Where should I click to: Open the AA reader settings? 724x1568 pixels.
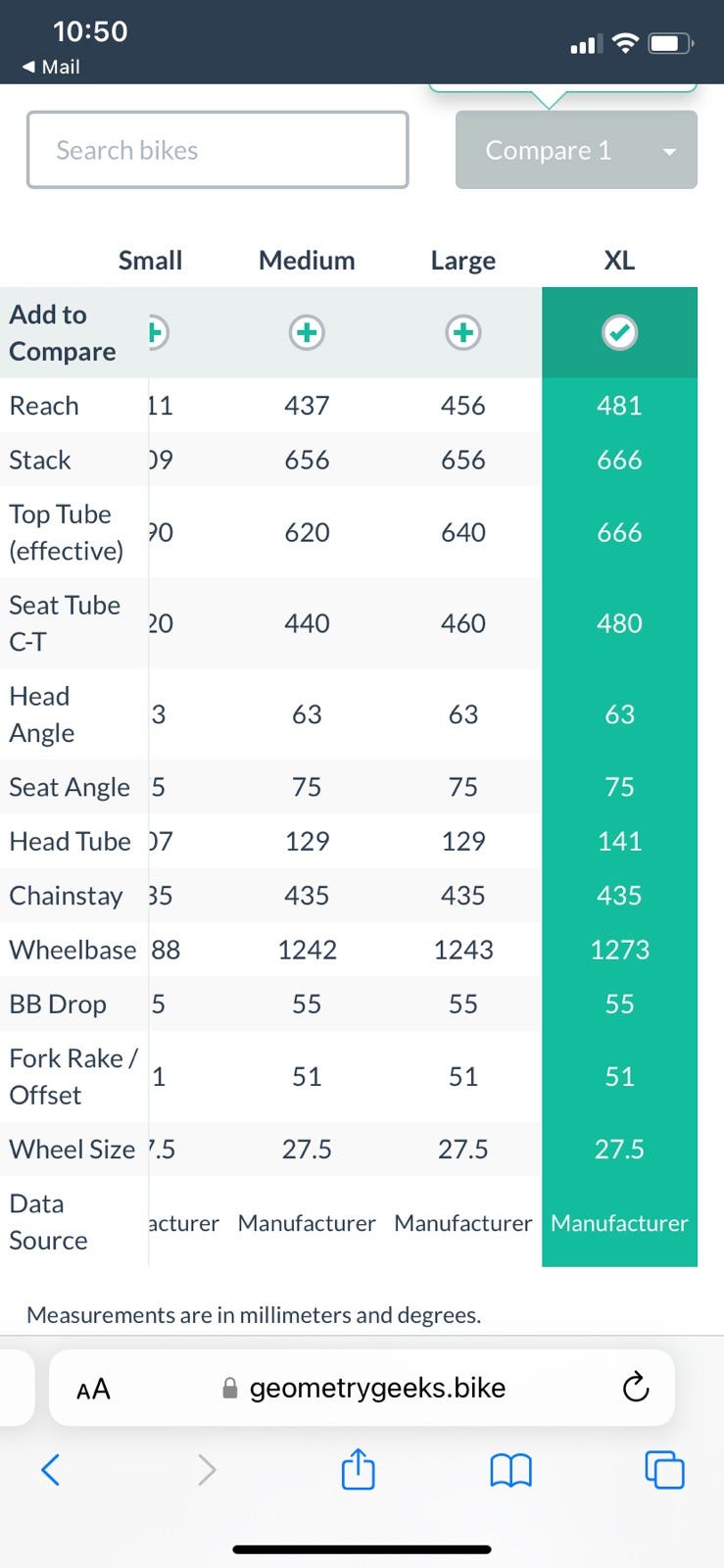(x=93, y=1388)
